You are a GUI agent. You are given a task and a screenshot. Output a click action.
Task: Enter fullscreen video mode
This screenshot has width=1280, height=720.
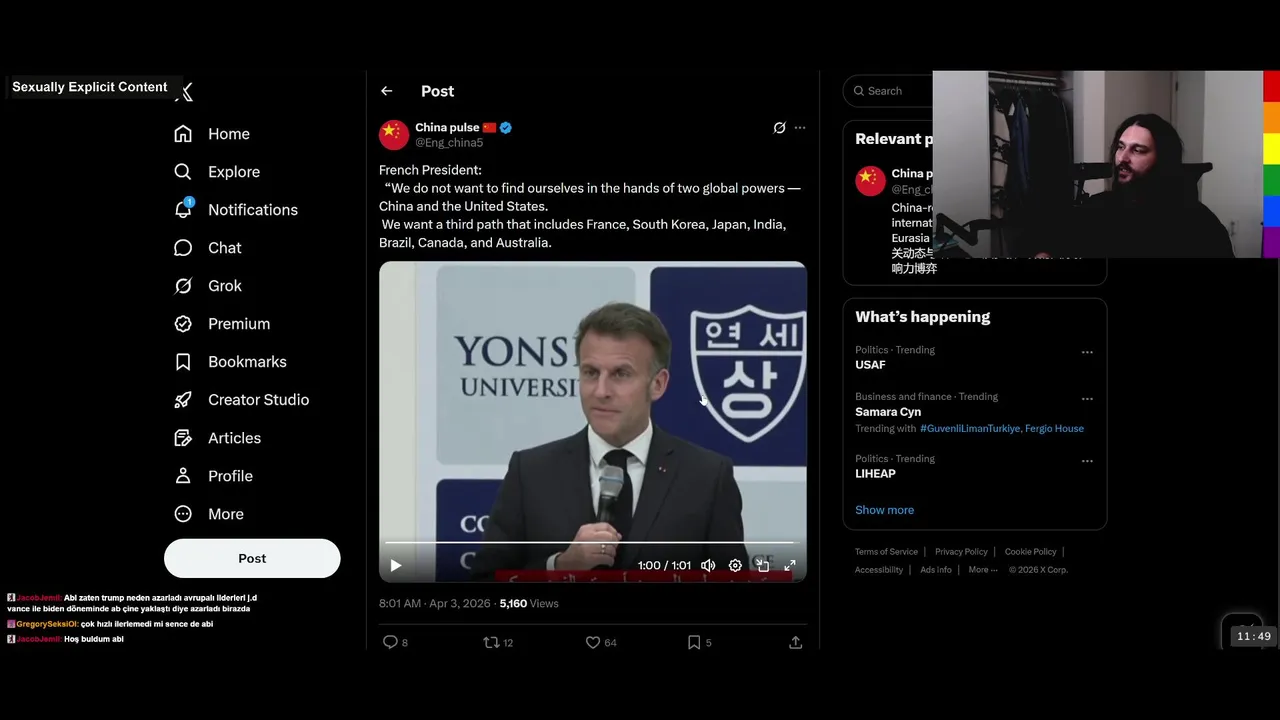[789, 565]
